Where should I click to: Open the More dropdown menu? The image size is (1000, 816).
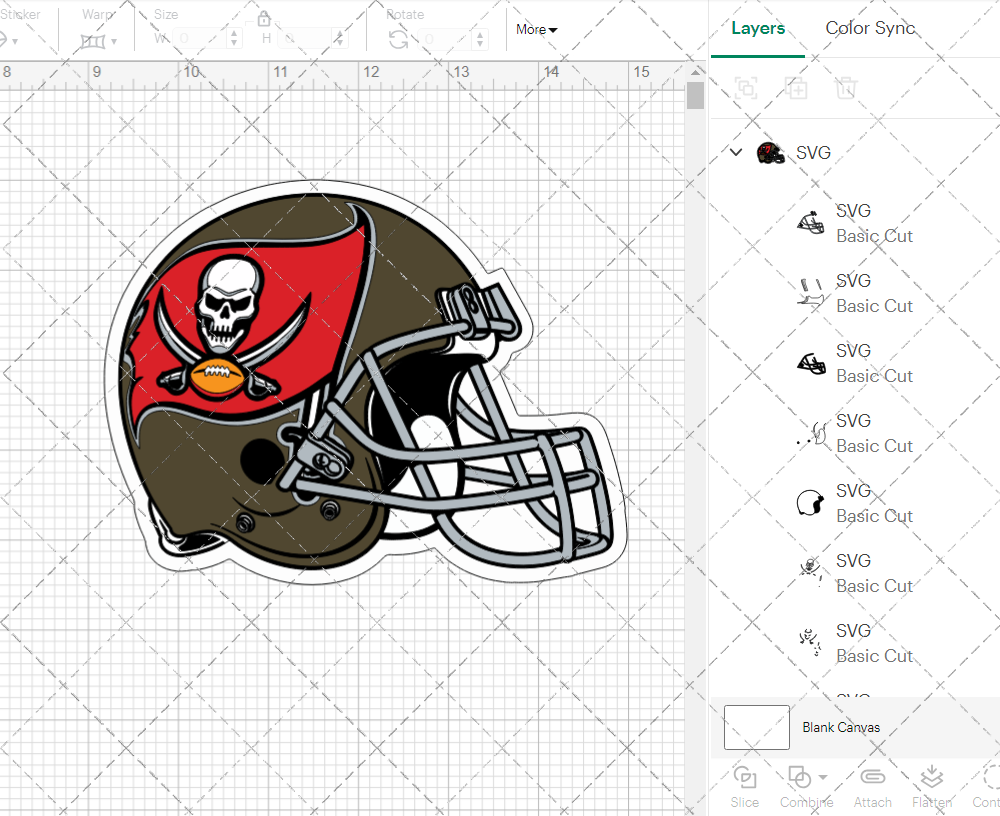536,30
